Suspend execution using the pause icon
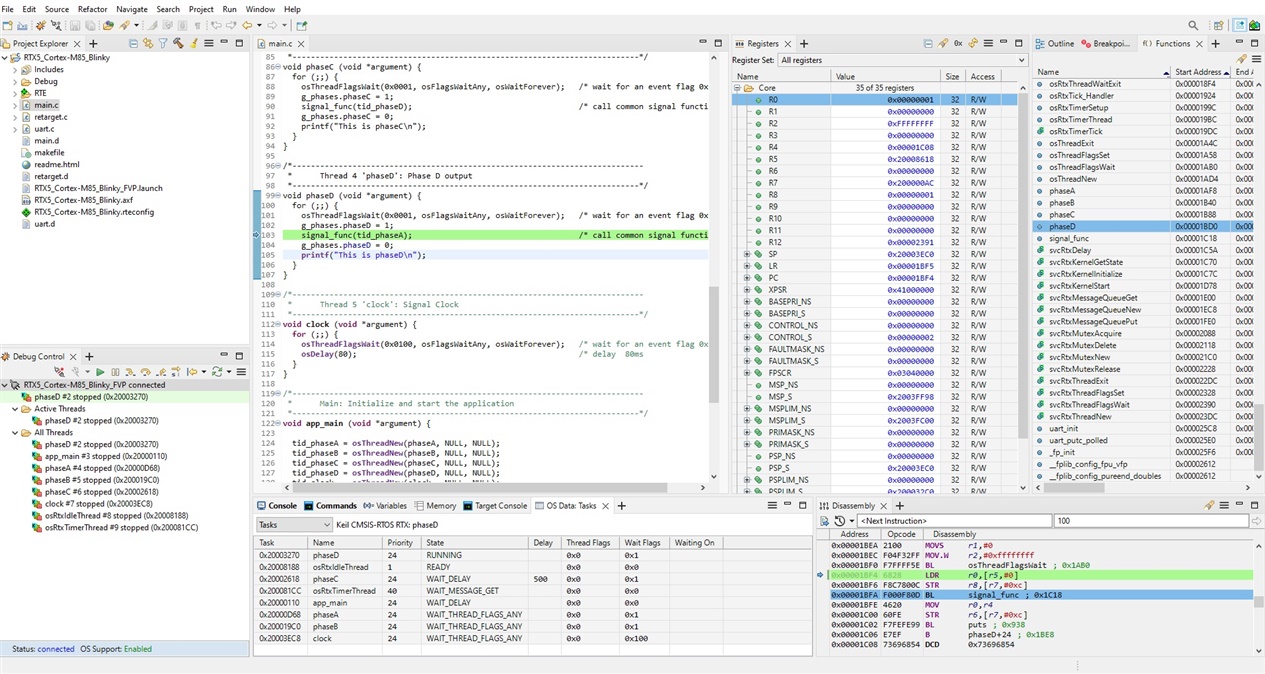This screenshot has width=1265, height=674. [116, 371]
